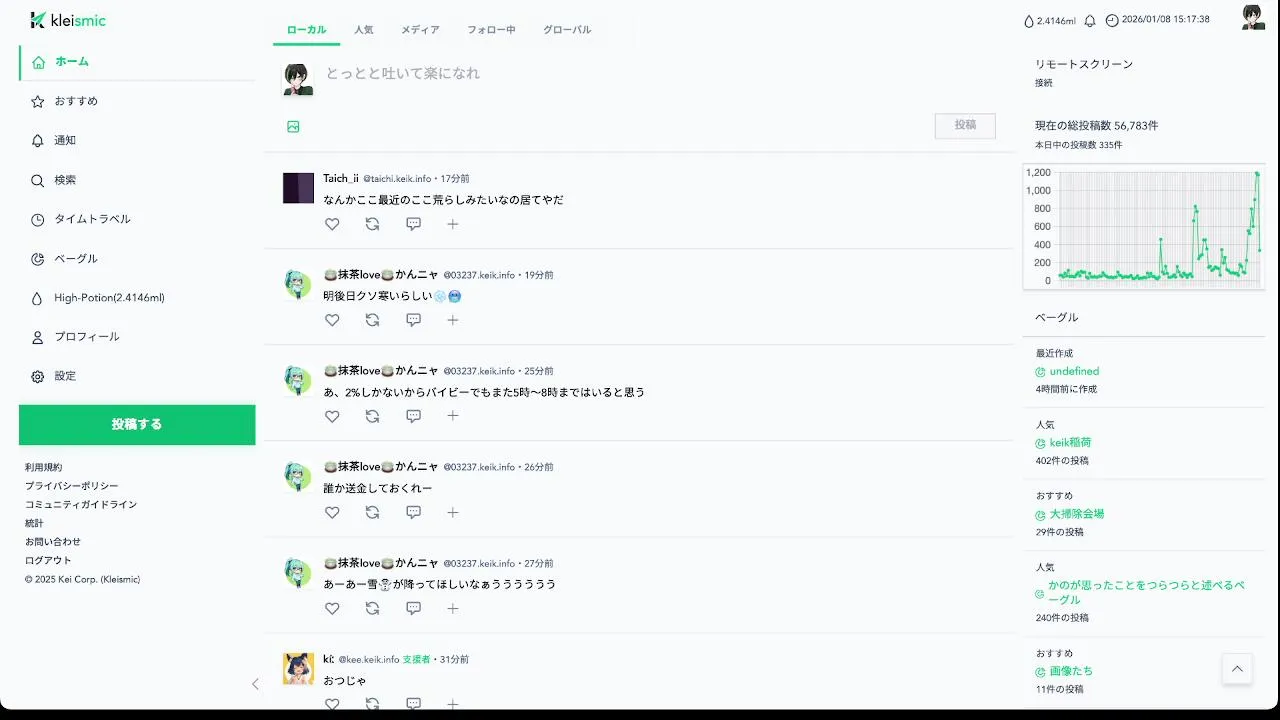This screenshot has height=720, width=1280.
Task: Like the あーあー雪が降ってほしい post
Action: tap(332, 608)
